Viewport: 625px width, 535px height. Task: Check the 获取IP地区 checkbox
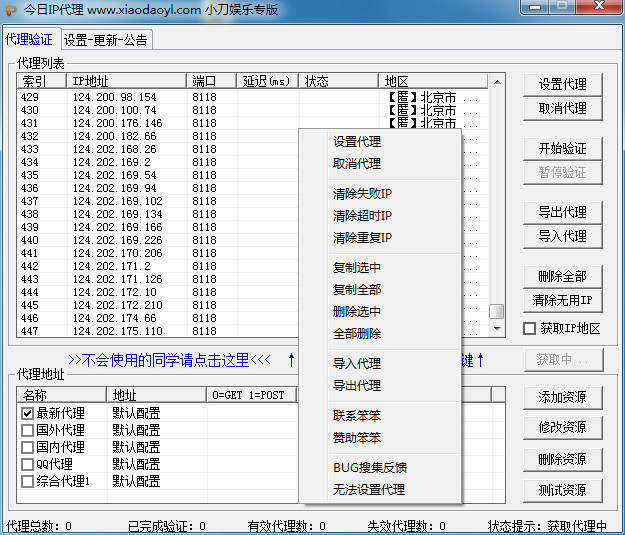(530, 328)
